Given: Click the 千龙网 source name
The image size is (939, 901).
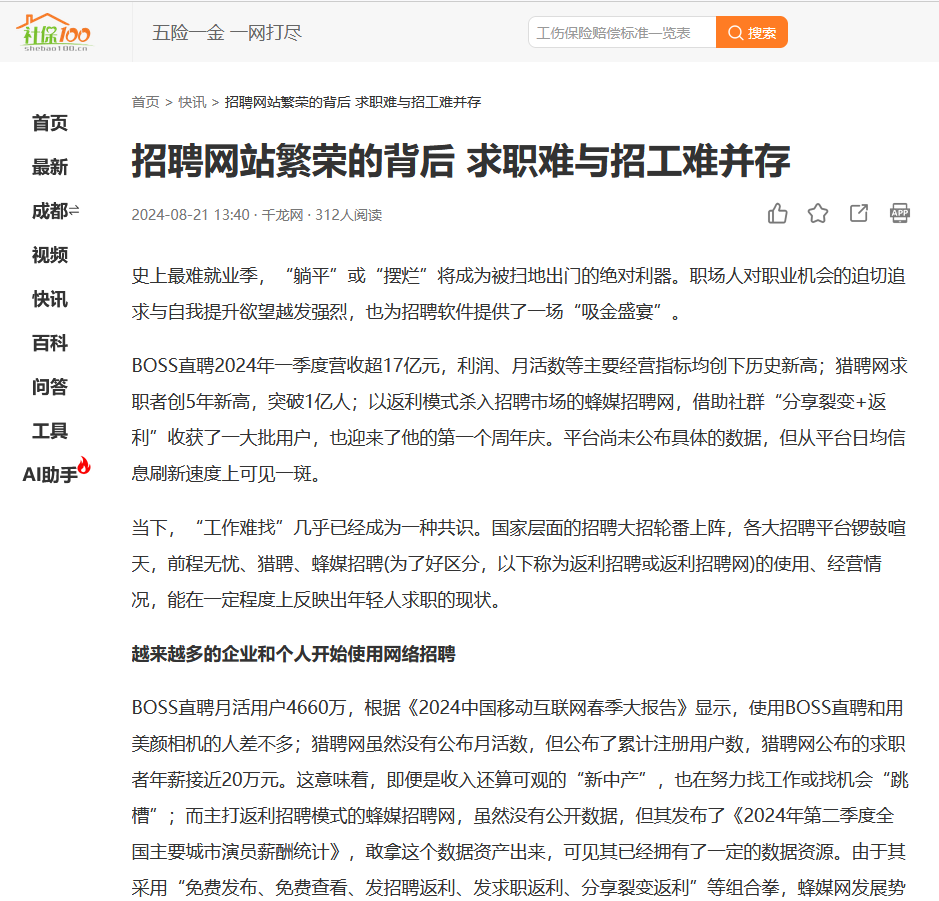Looking at the screenshot, I should click(282, 215).
